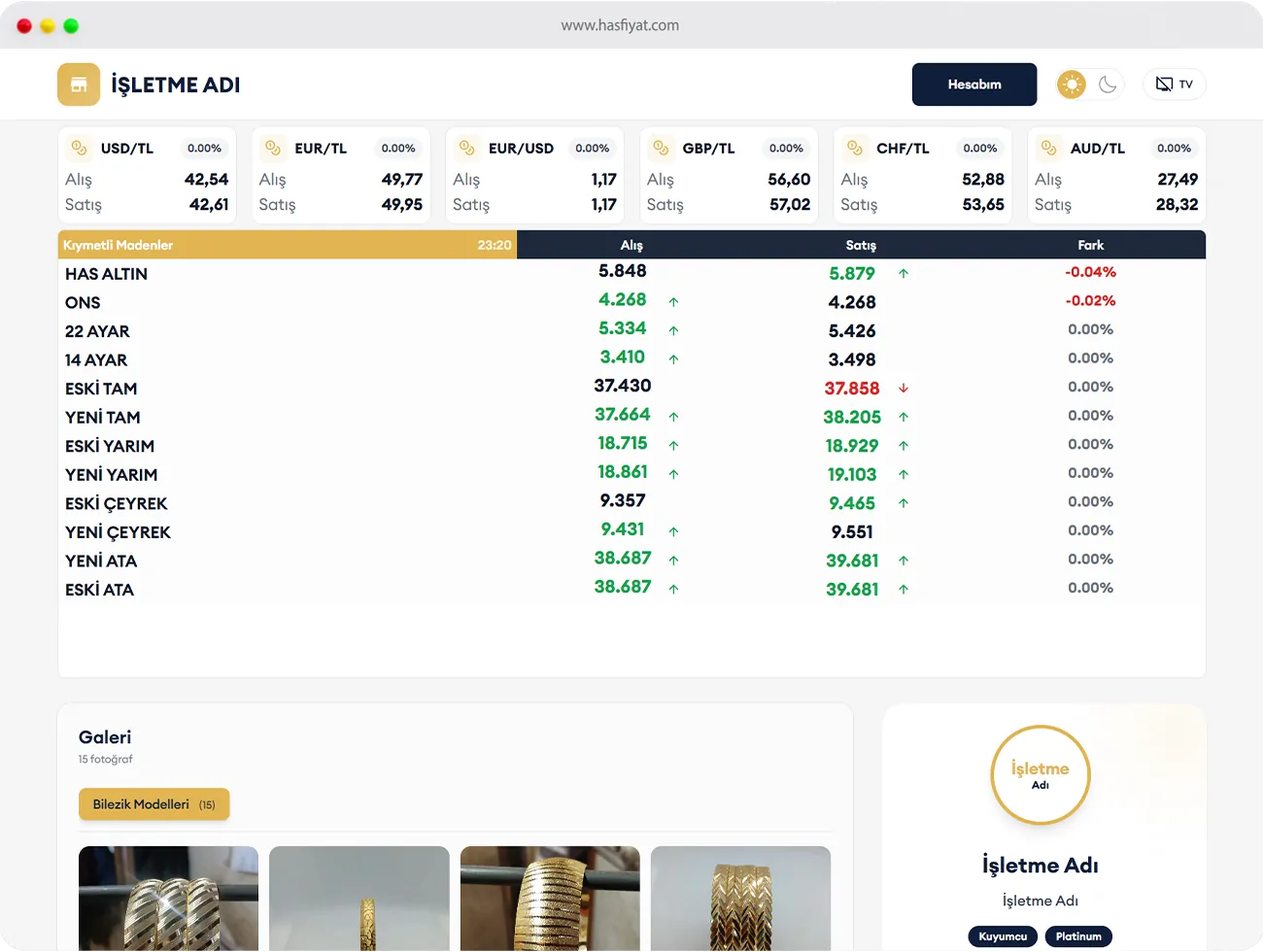Viewport: 1263px width, 952px height.
Task: Click the Platinum tag badge
Action: pos(1078,936)
